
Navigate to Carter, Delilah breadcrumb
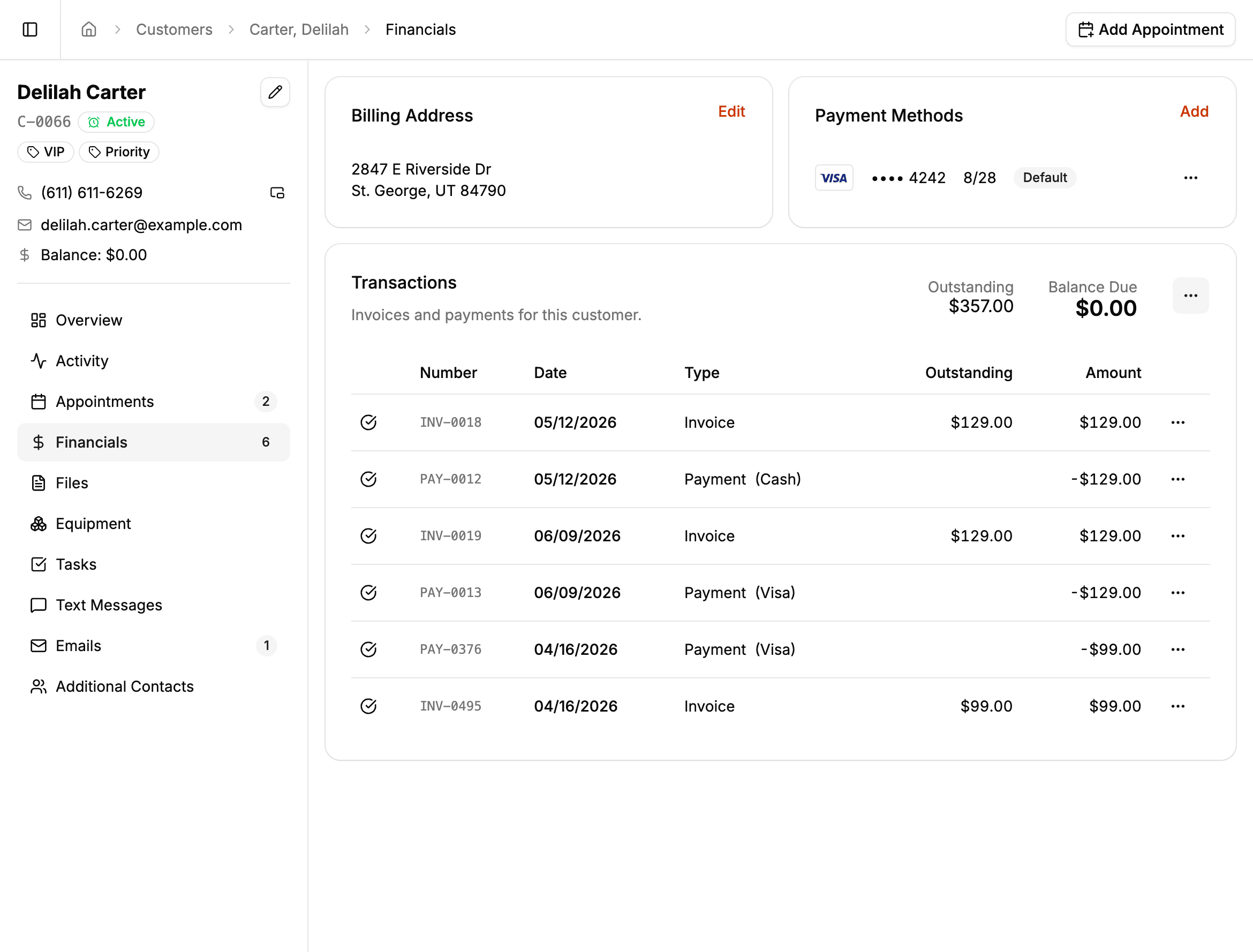[299, 29]
